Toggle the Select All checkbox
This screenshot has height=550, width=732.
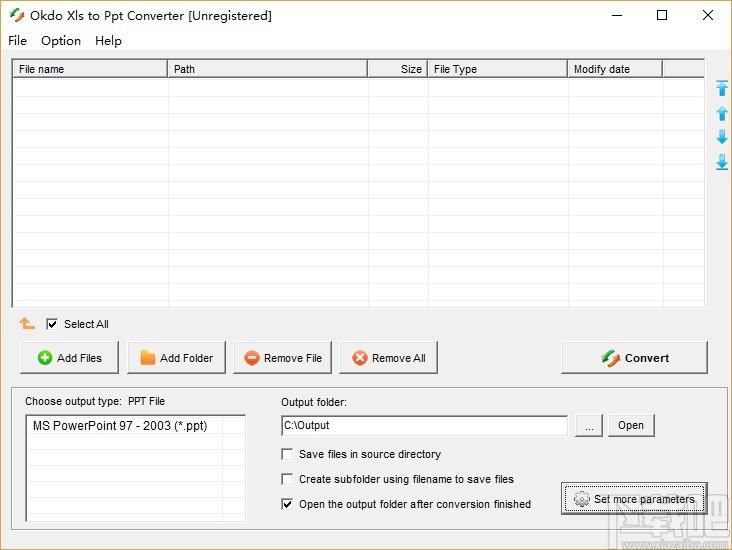point(52,324)
